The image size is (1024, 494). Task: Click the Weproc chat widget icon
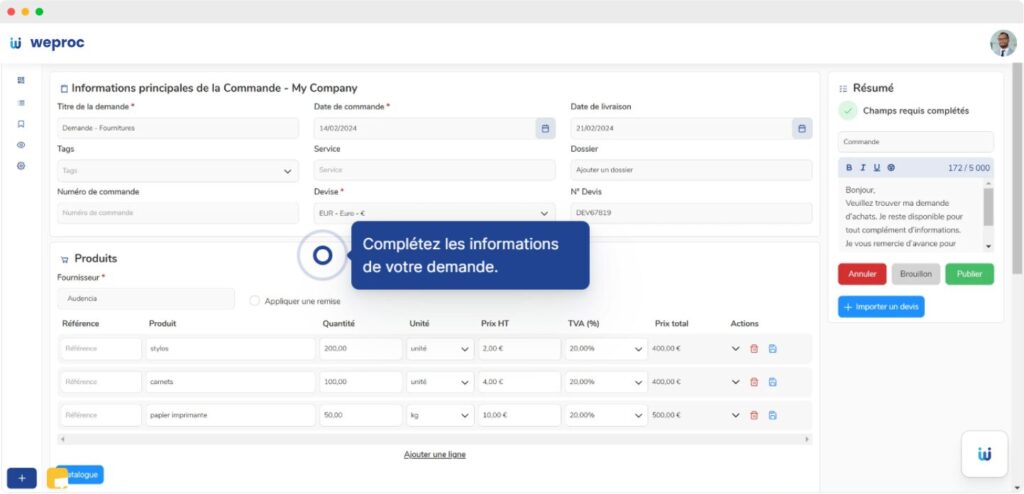click(984, 454)
